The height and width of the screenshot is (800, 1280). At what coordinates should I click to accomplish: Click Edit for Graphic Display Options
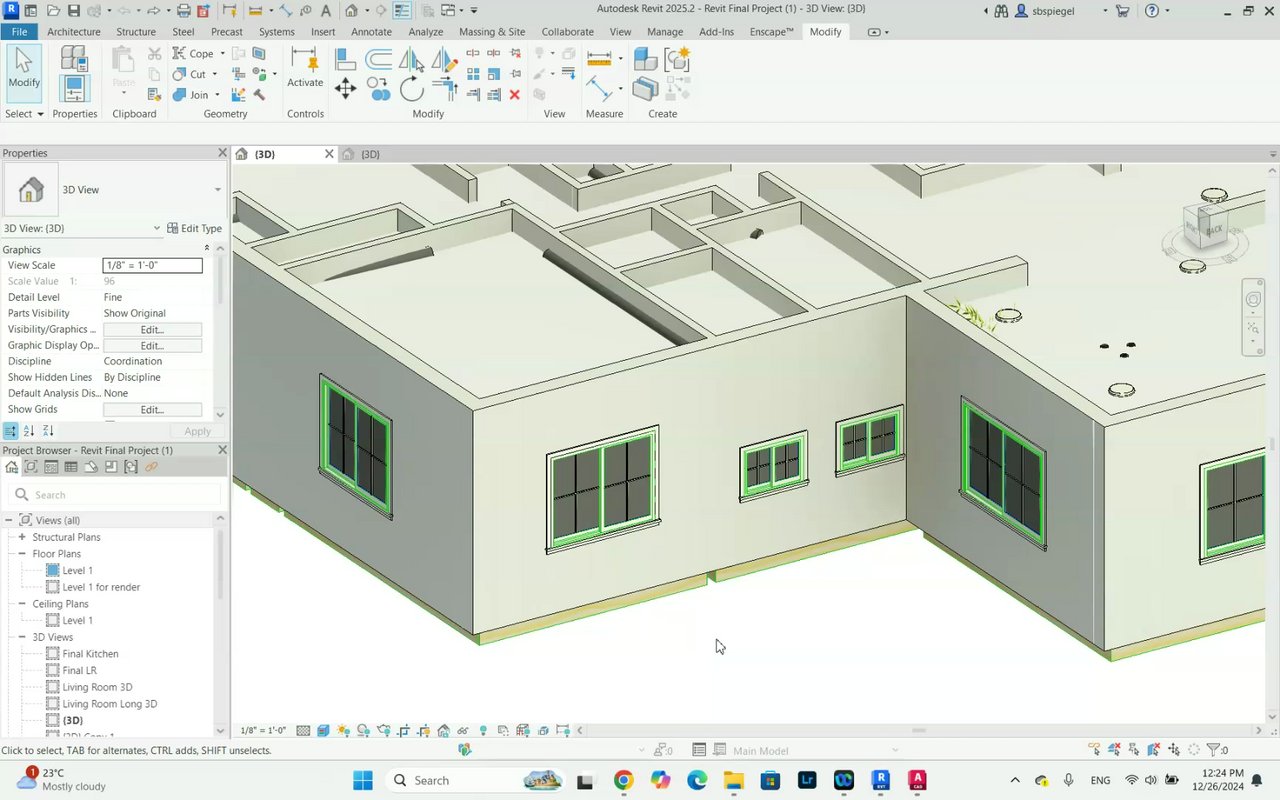click(x=152, y=345)
